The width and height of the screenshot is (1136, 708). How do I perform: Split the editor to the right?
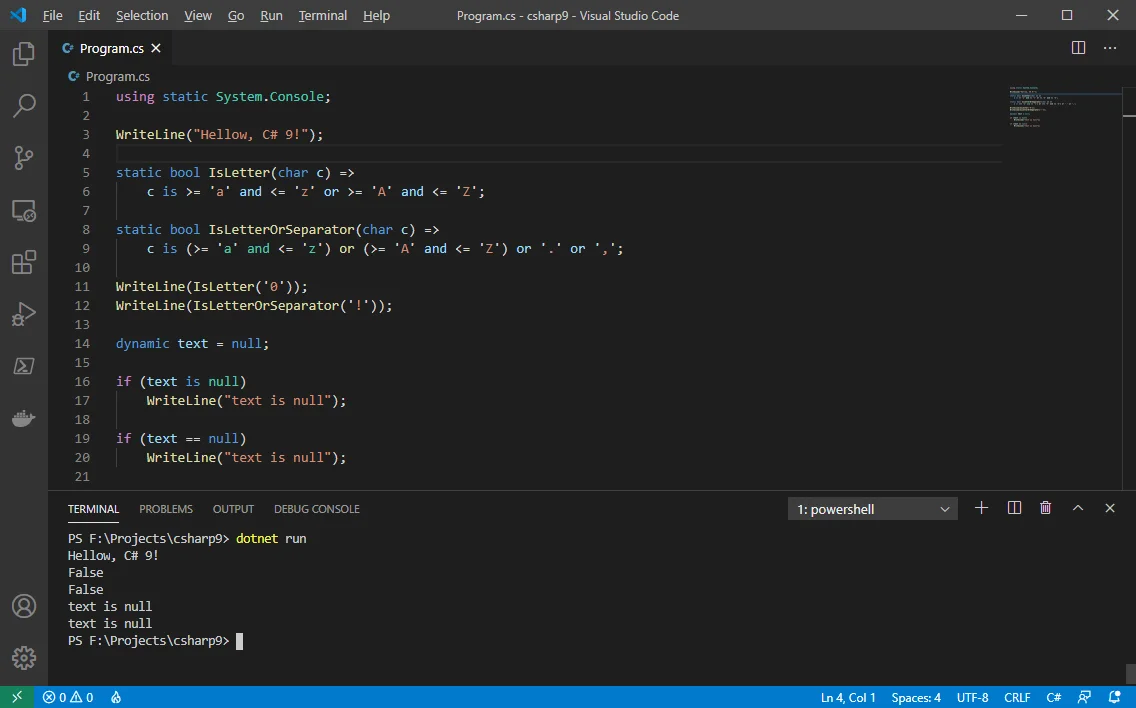pyautogui.click(x=1078, y=48)
